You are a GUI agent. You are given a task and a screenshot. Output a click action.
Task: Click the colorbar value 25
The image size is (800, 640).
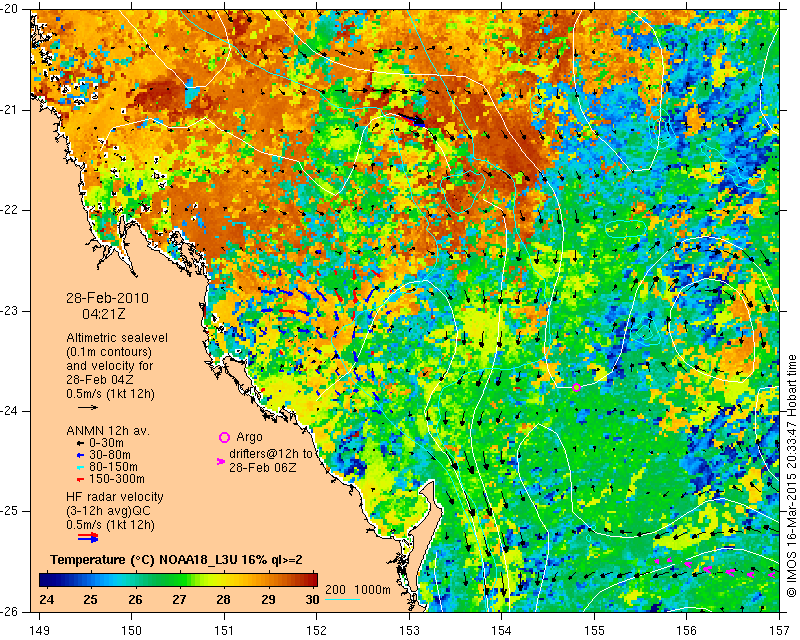click(x=90, y=599)
